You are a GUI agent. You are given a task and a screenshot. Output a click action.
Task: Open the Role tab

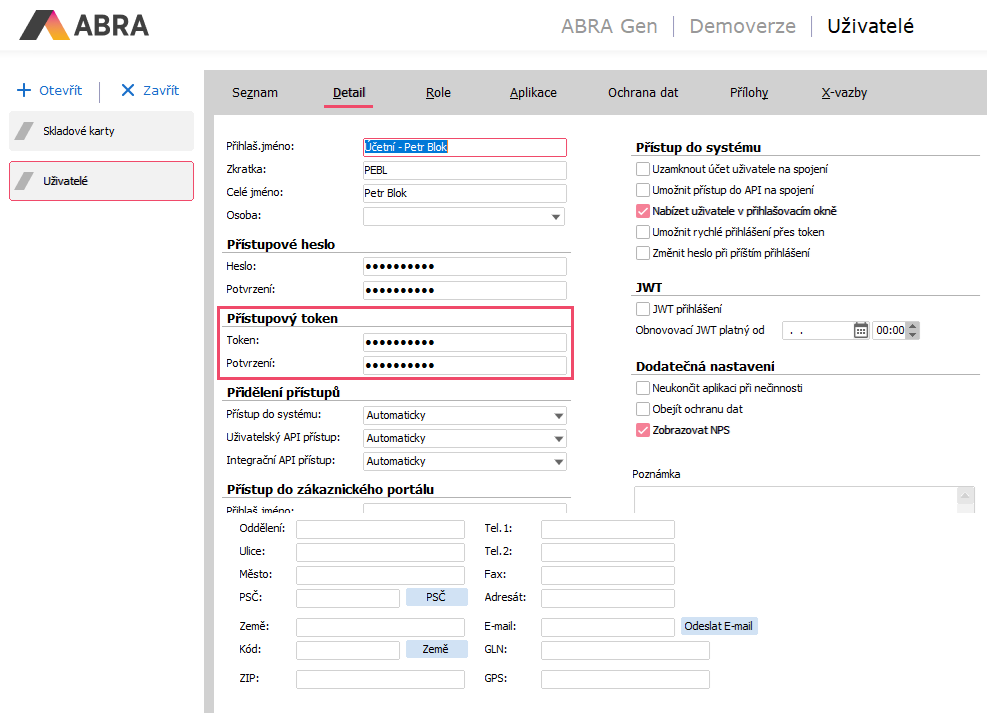438,93
